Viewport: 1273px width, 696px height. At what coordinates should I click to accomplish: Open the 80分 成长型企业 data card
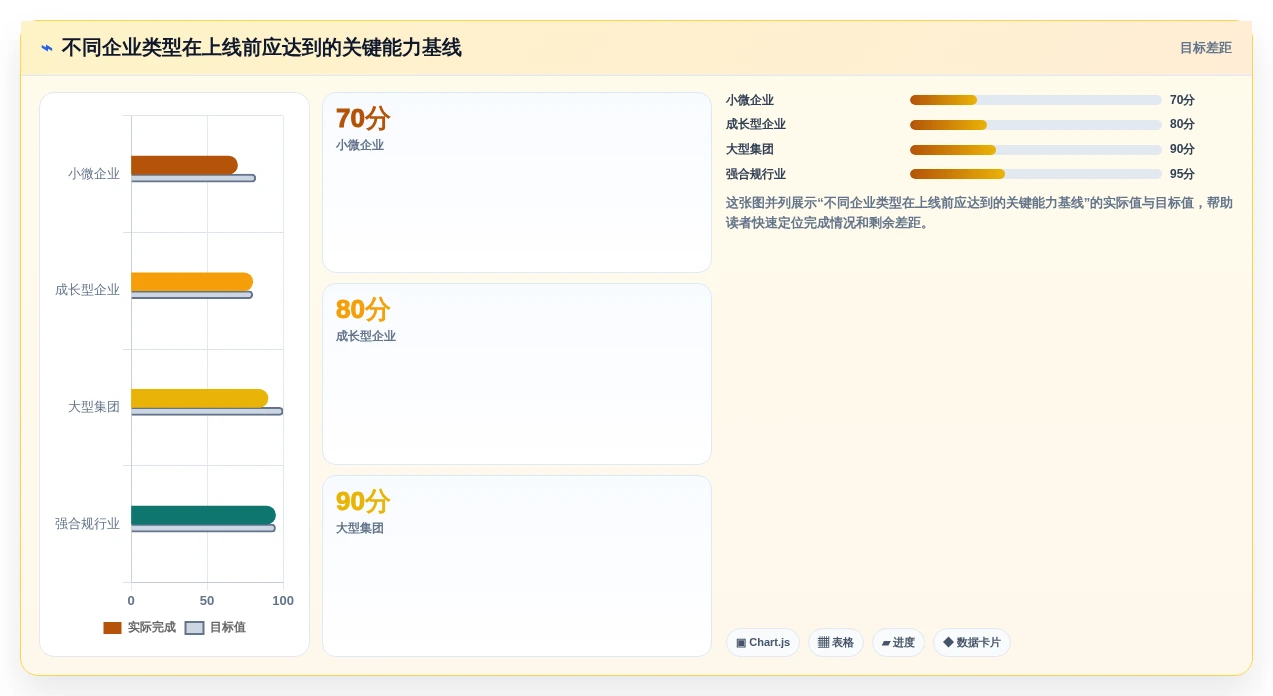click(x=516, y=374)
